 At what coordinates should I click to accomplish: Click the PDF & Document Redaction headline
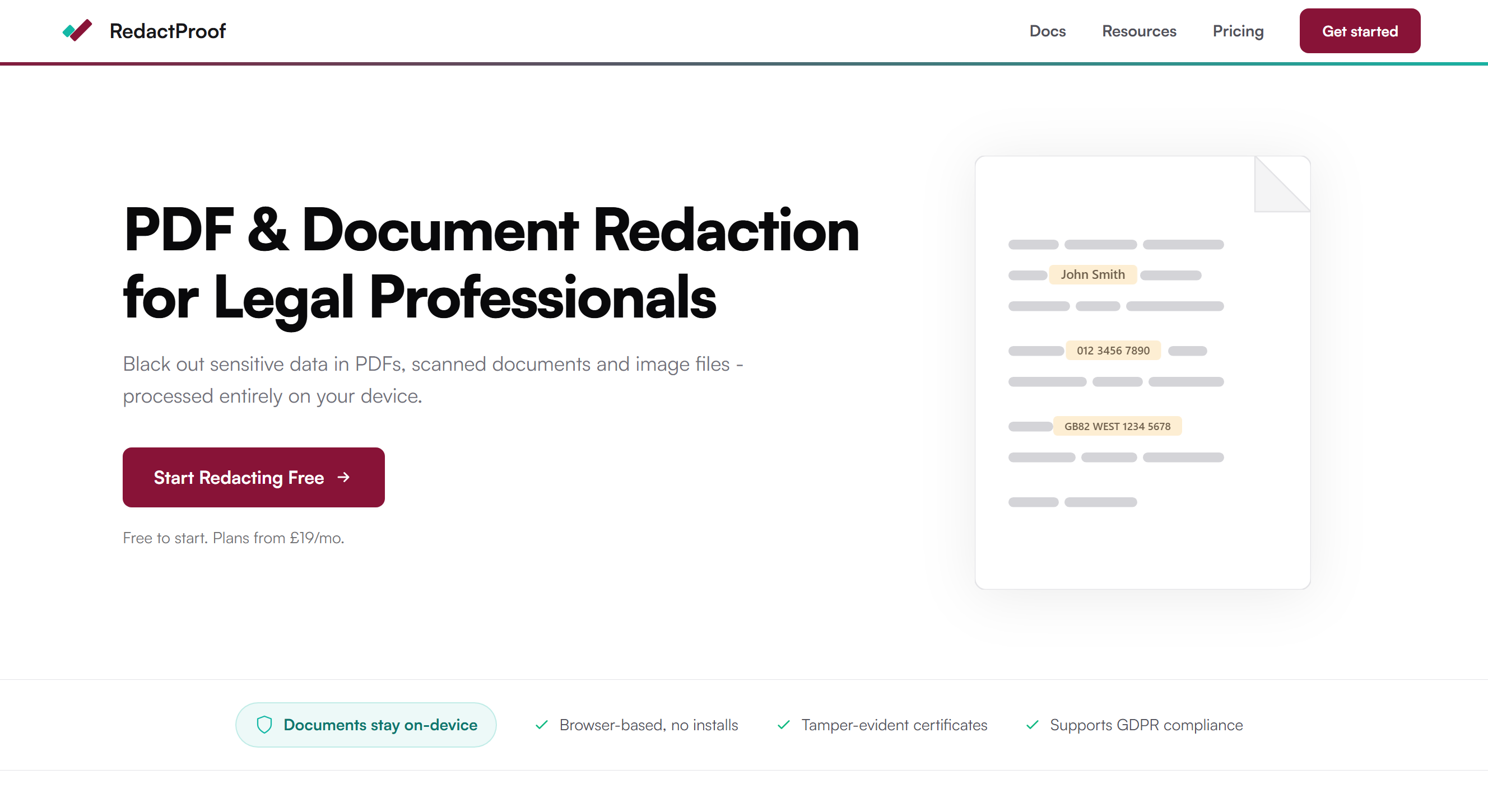pyautogui.click(x=491, y=263)
